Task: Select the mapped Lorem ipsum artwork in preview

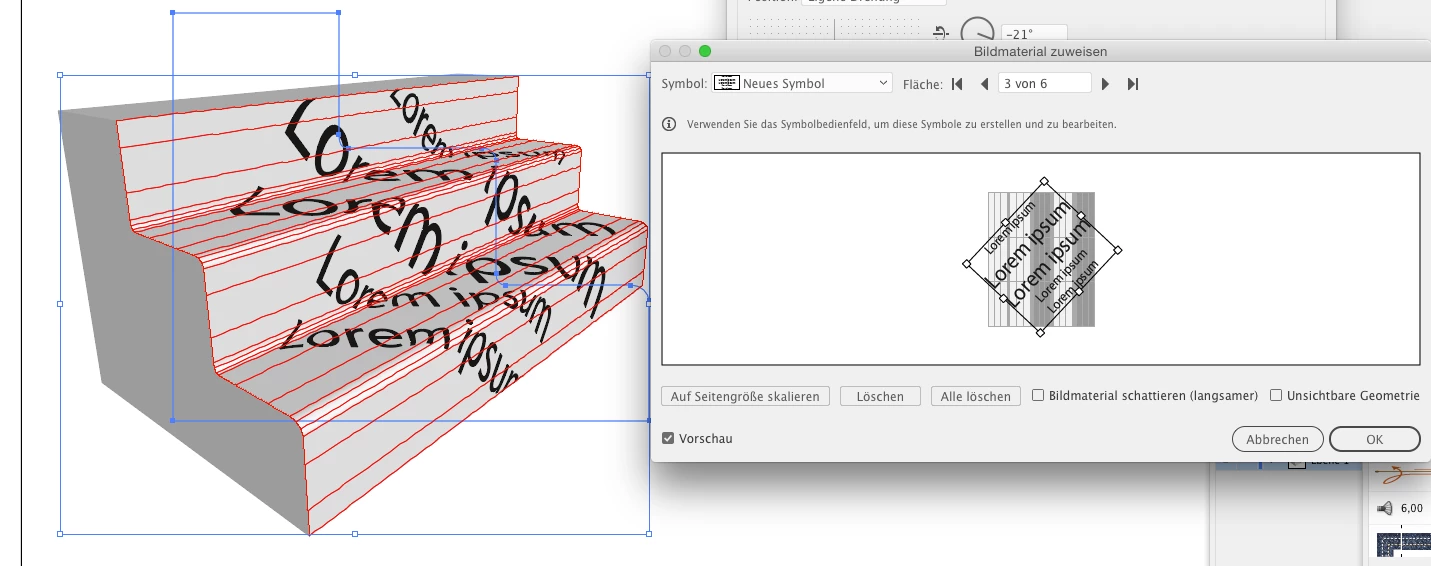Action: click(x=1041, y=258)
